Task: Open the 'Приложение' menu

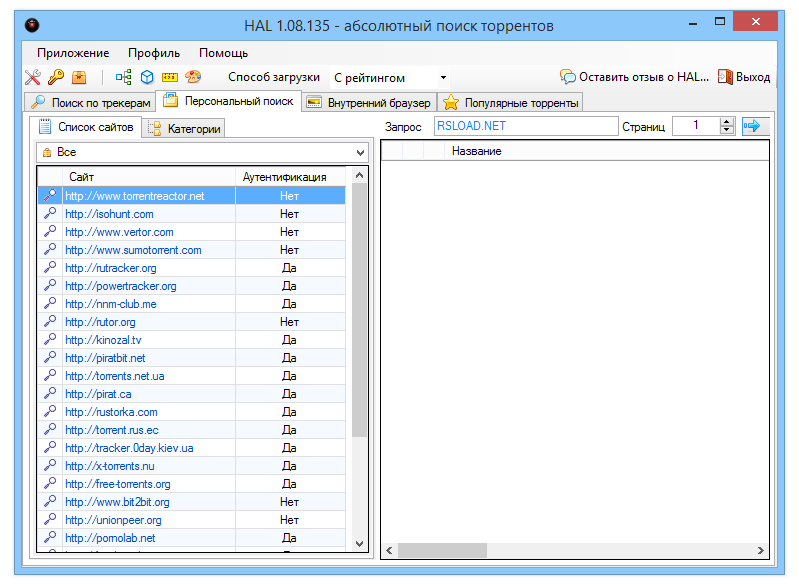Action: [73, 53]
